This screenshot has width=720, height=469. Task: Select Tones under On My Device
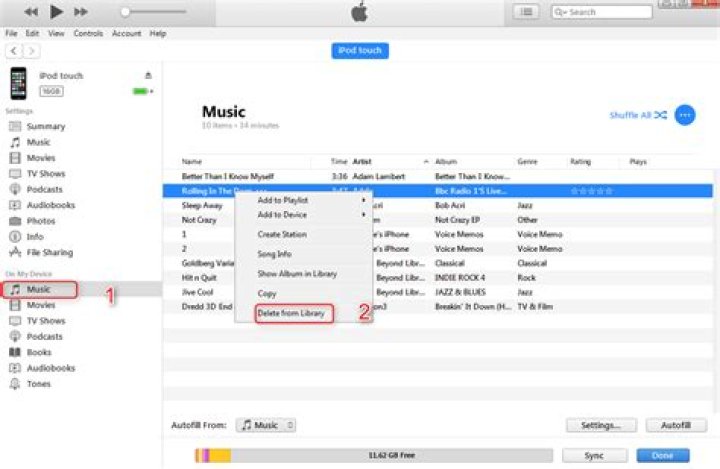[x=39, y=384]
